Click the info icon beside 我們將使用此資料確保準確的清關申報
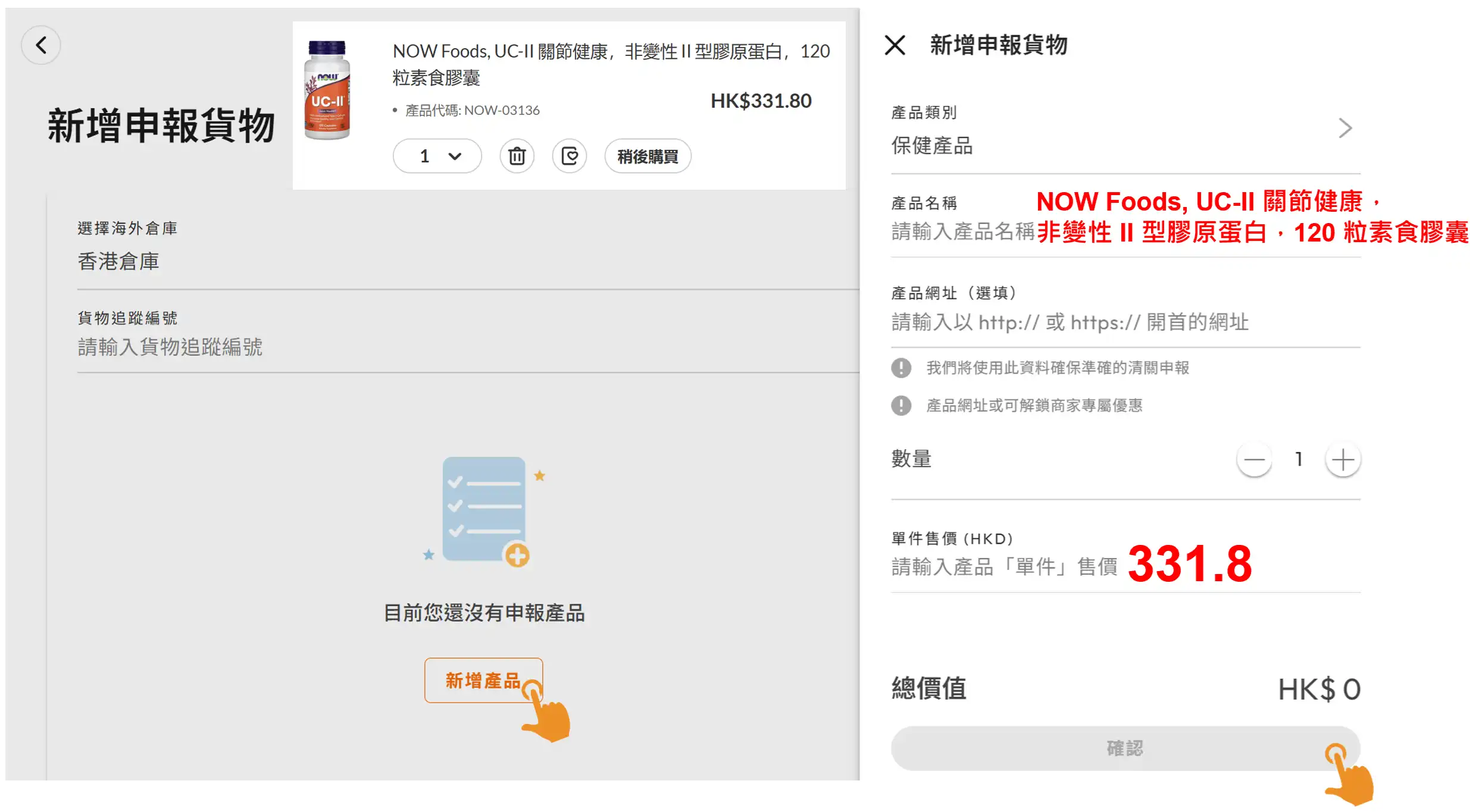1470x812 pixels. [901, 368]
